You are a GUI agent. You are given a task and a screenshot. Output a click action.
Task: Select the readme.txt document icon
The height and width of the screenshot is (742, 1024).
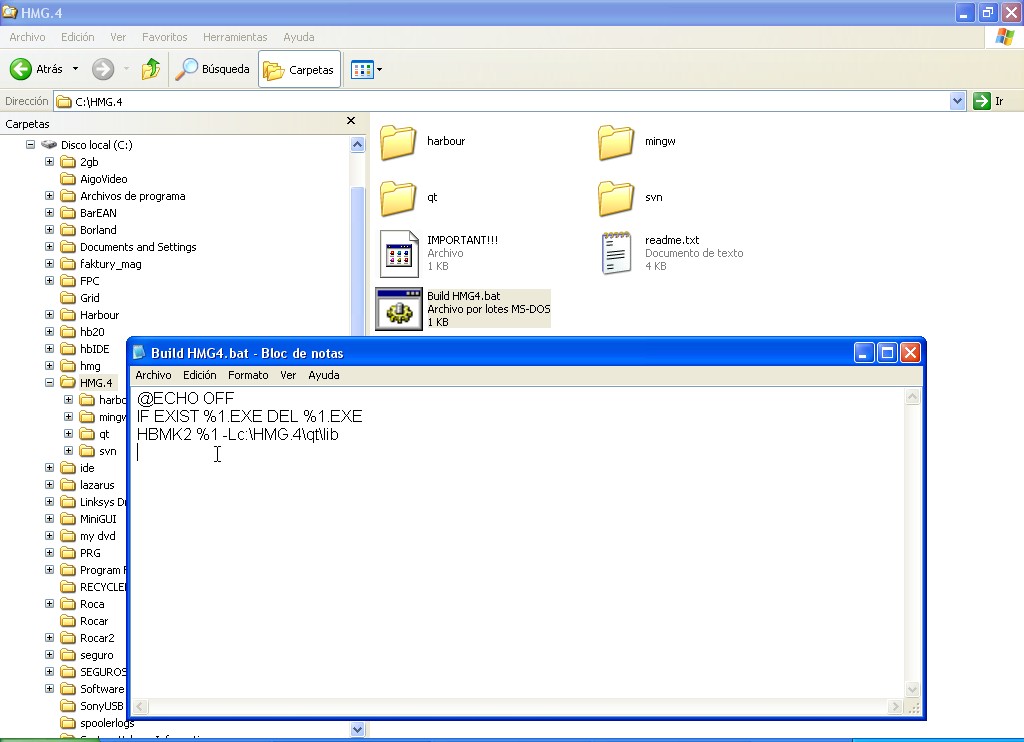tap(616, 253)
